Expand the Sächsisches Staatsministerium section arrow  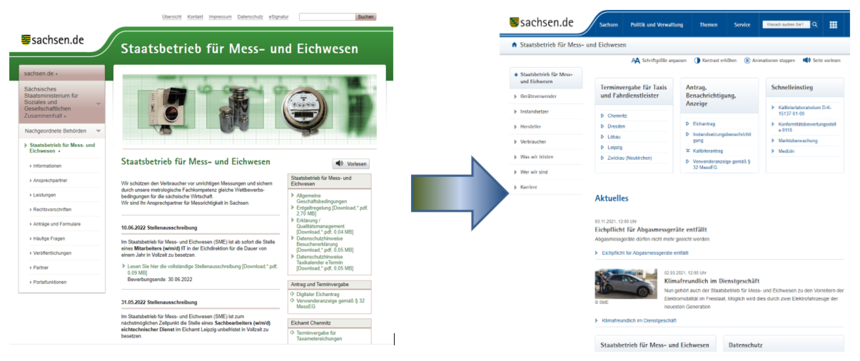98,104
